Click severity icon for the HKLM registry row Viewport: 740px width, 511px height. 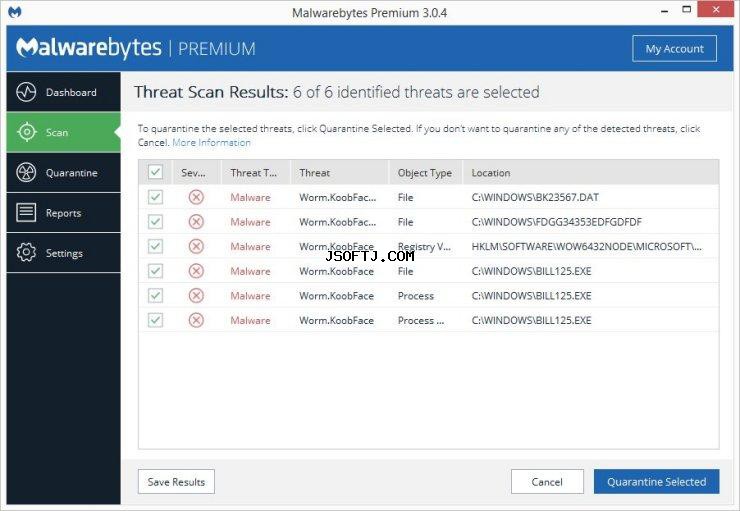pos(196,246)
